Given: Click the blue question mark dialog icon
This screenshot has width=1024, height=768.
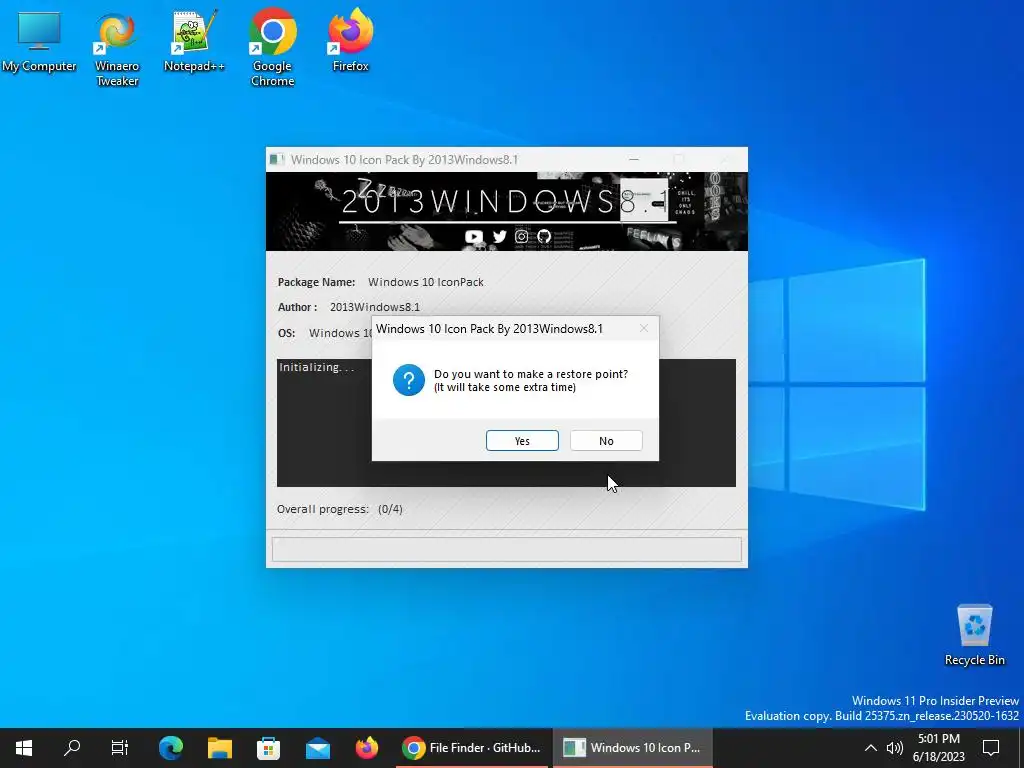Looking at the screenshot, I should pyautogui.click(x=409, y=379).
